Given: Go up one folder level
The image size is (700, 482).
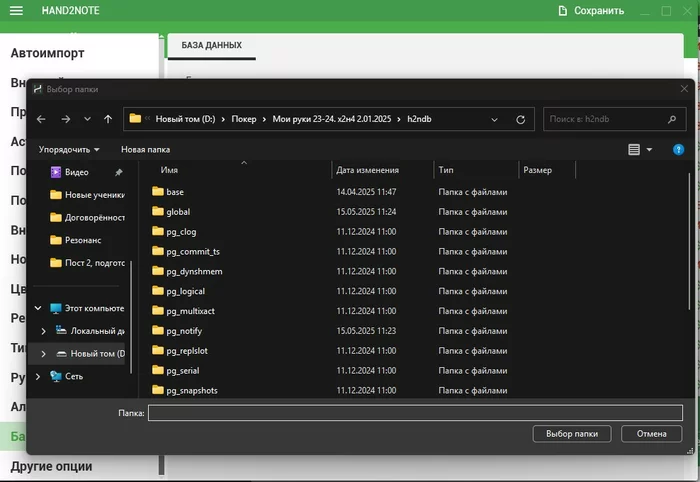Looking at the screenshot, I should tap(108, 119).
